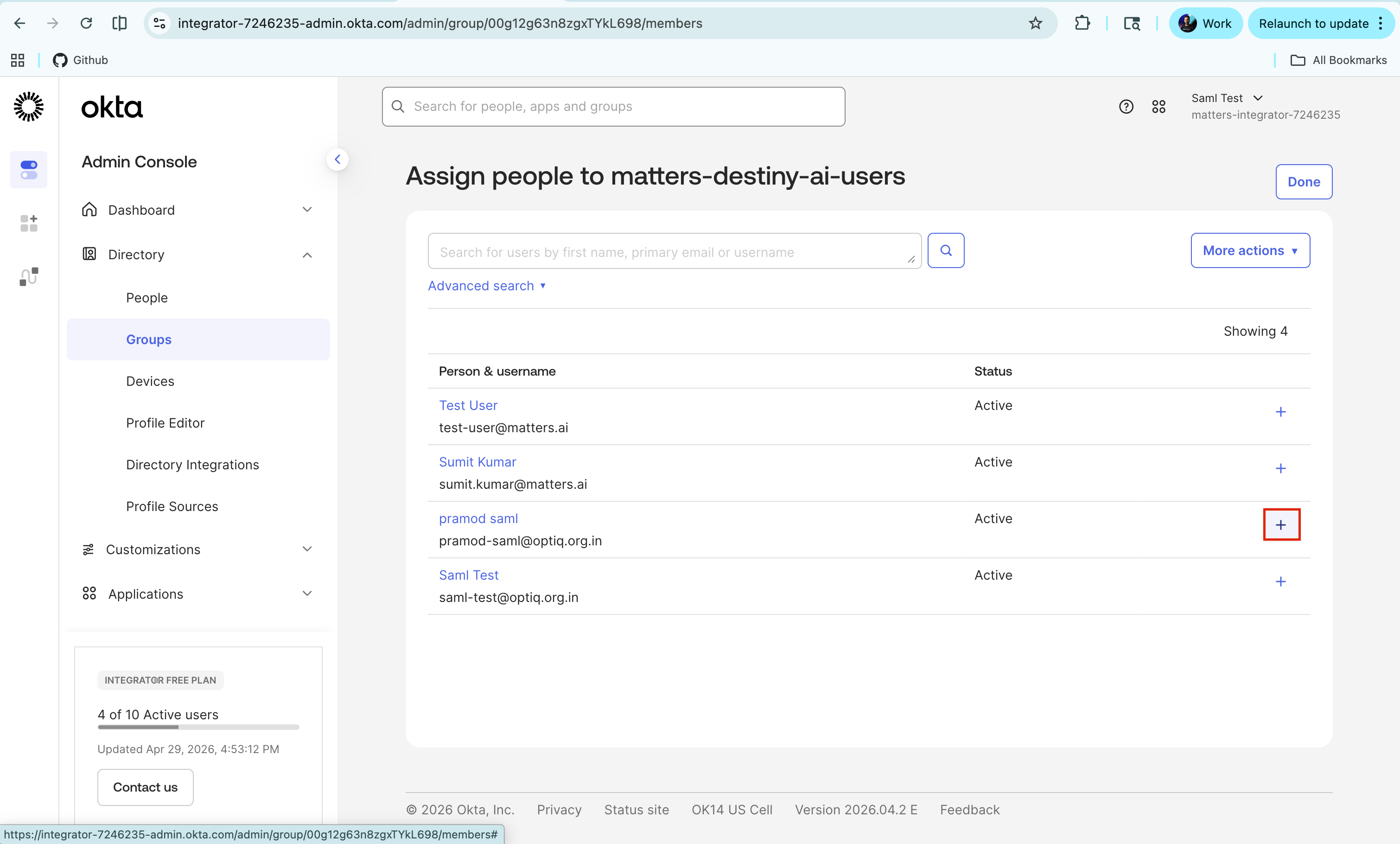Viewport: 1400px width, 844px height.
Task: Open Test User profile link
Action: 468,405
